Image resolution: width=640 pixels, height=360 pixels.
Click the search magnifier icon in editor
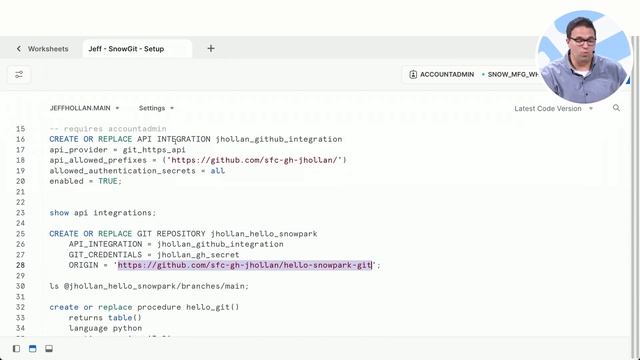616,108
